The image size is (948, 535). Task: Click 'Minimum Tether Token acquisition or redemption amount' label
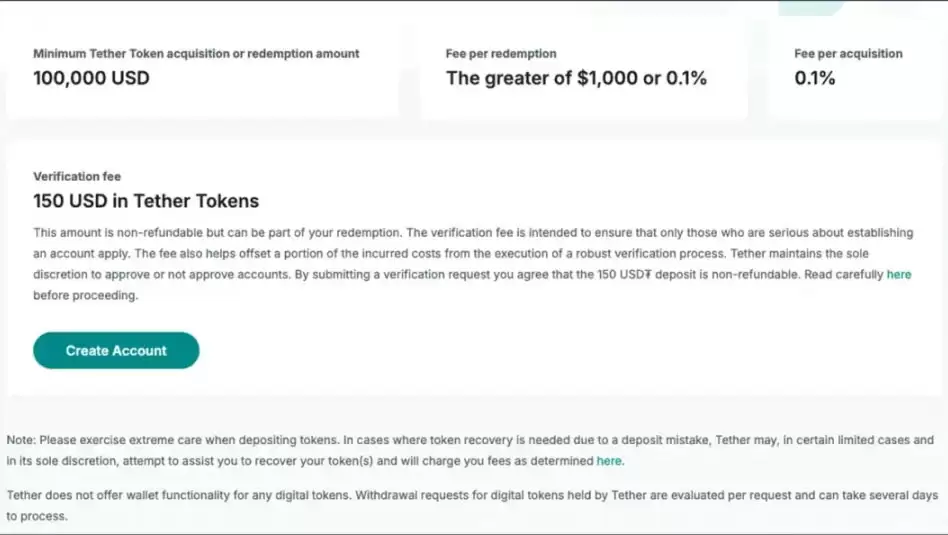point(196,54)
